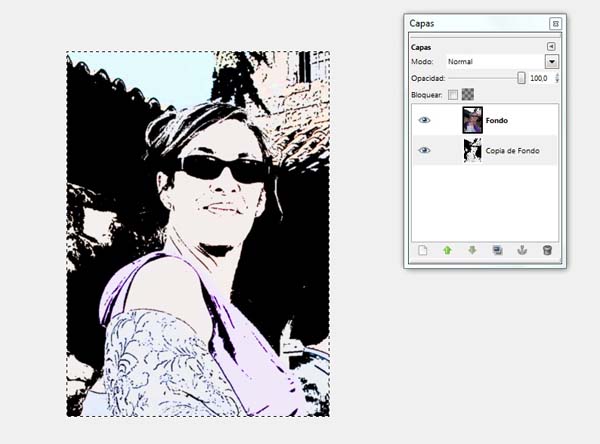The height and width of the screenshot is (444, 600).
Task: Select the Copia de Fondo layer thumbnail
Action: [x=473, y=150]
